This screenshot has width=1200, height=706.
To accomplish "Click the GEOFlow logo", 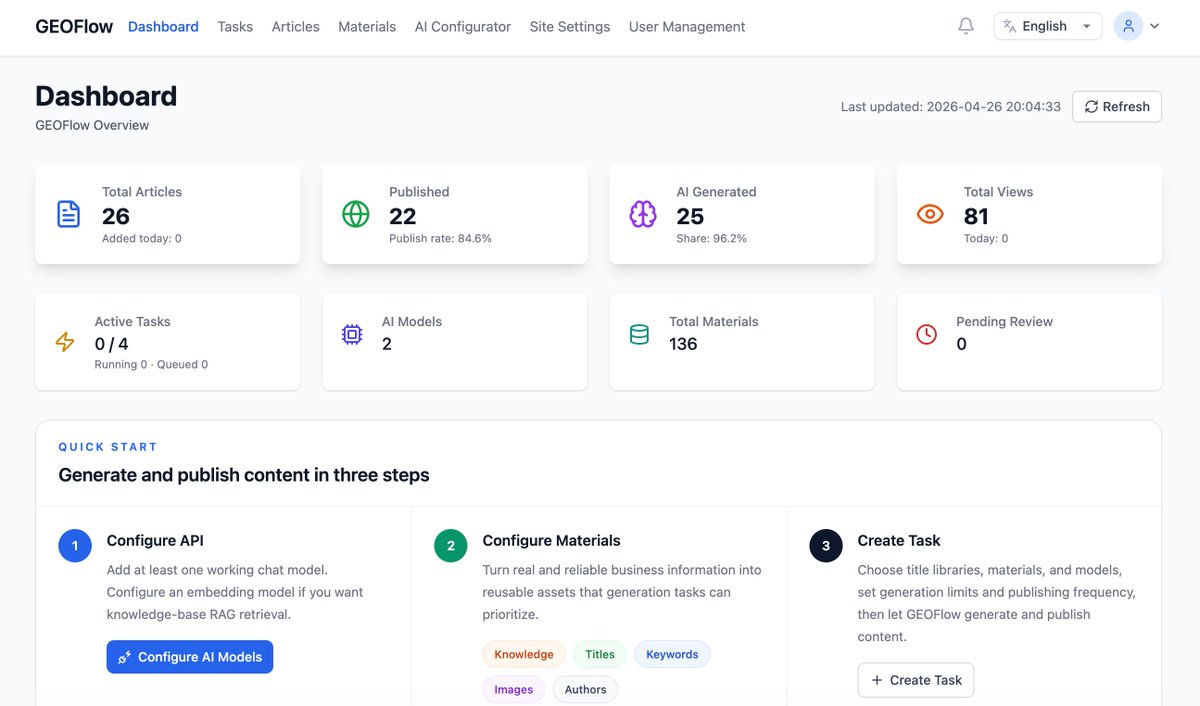I will pos(74,27).
